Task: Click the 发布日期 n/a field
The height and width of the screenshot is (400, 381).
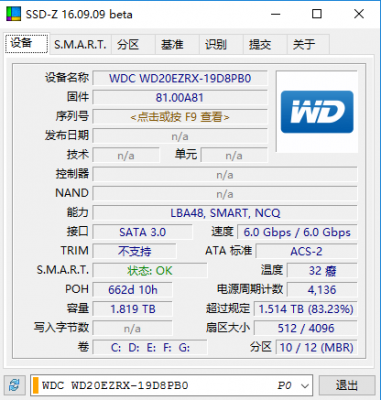Action: [x=180, y=136]
